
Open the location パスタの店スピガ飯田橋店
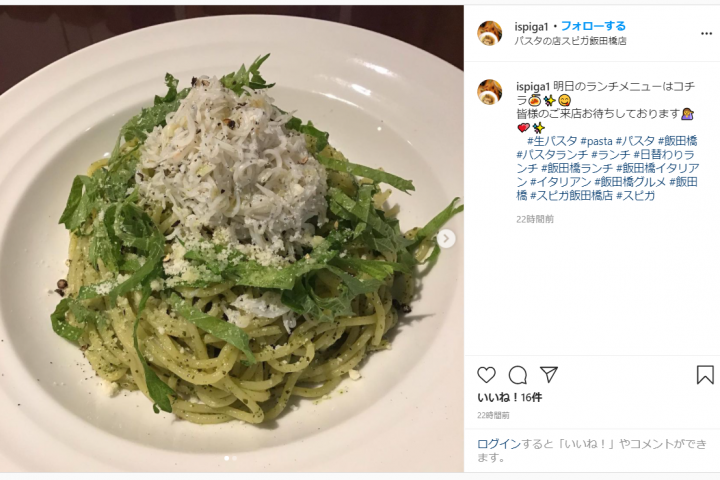[x=570, y=41]
